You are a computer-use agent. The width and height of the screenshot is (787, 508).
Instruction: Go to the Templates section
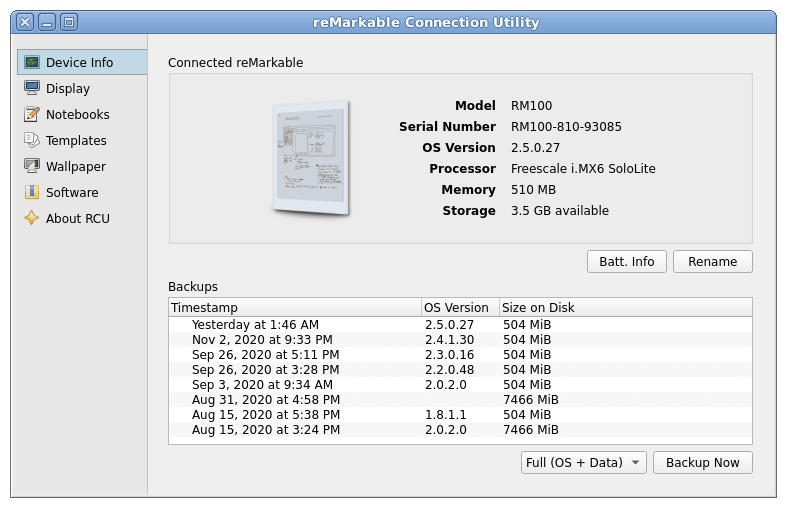[x=83, y=141]
